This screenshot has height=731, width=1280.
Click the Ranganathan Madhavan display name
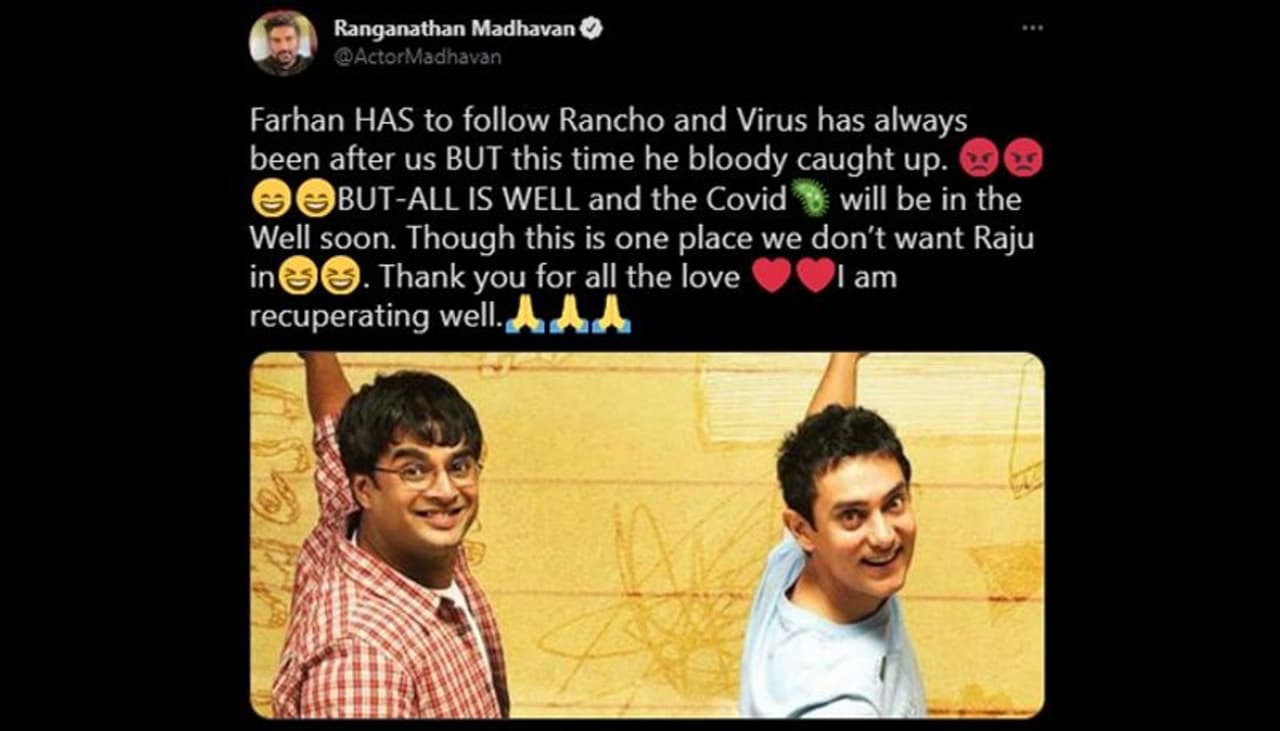click(x=455, y=29)
